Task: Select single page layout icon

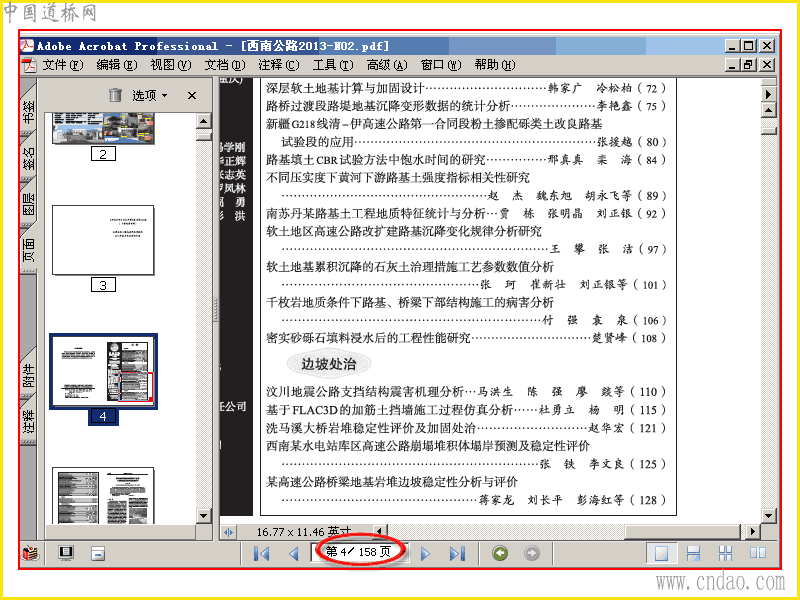Action: click(661, 553)
